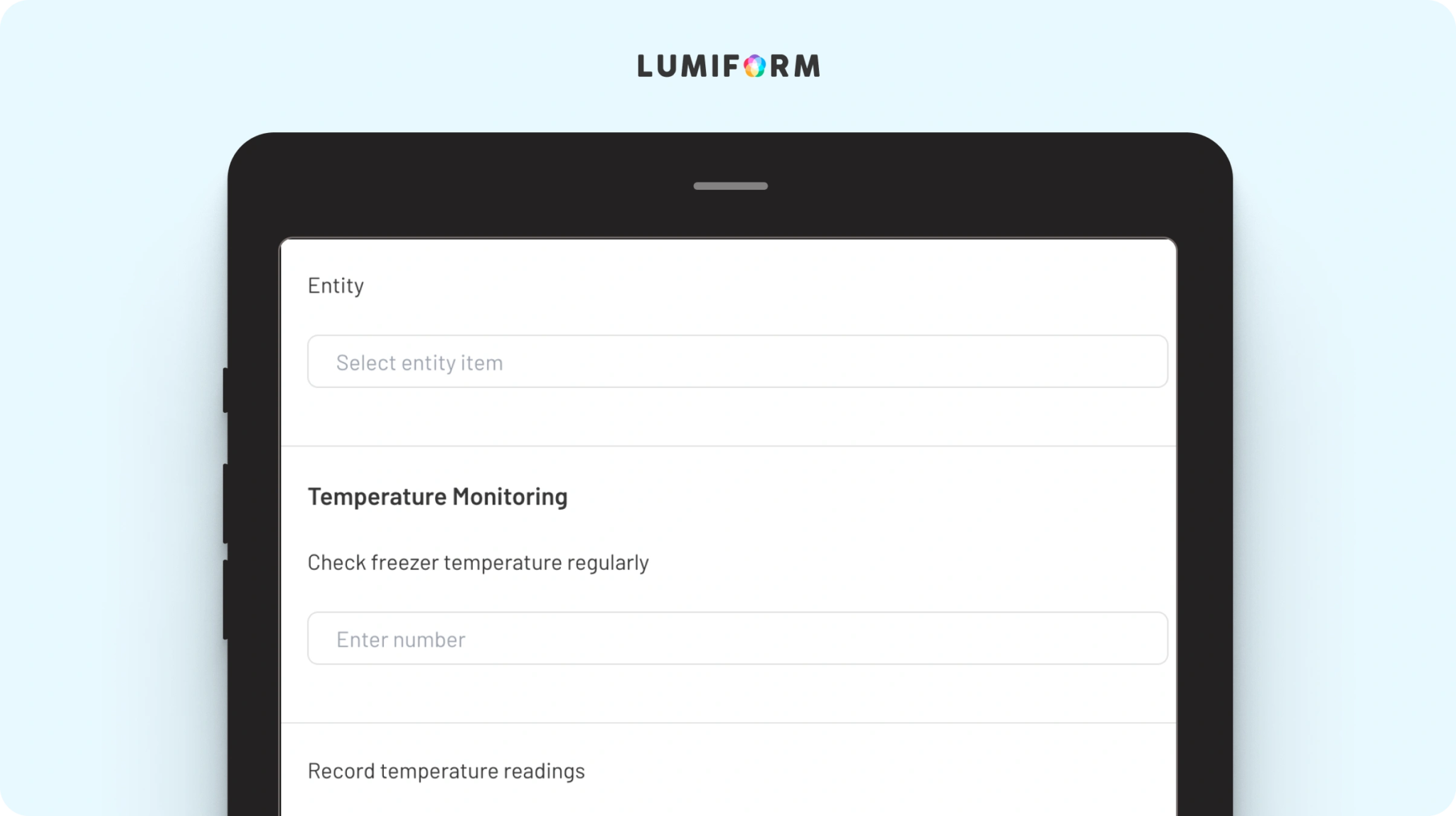Click the divider line below the Enter number field
Viewport: 1456px width, 816px height.
pyautogui.click(x=728, y=723)
